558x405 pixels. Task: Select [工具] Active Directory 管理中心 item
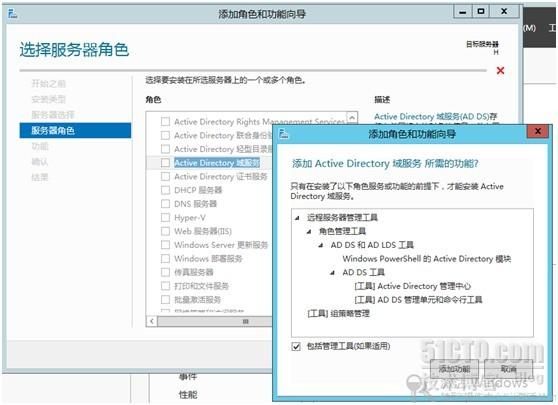[412, 286]
